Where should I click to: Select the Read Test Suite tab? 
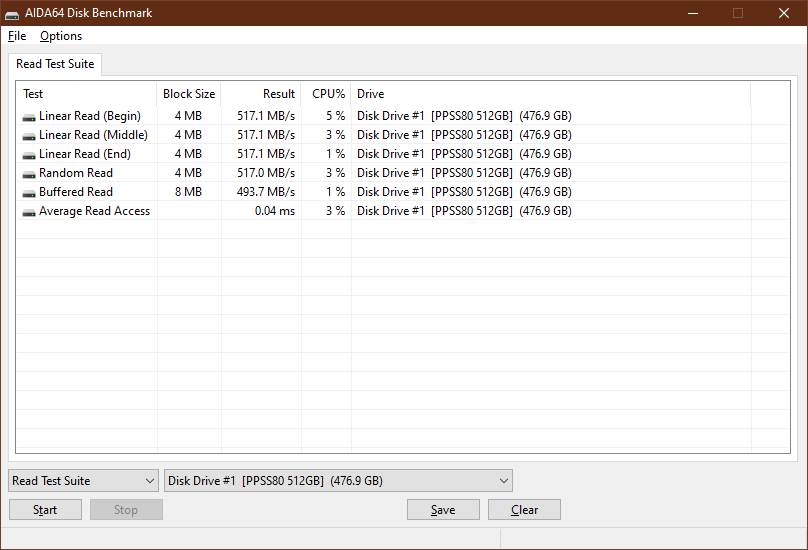tap(55, 64)
